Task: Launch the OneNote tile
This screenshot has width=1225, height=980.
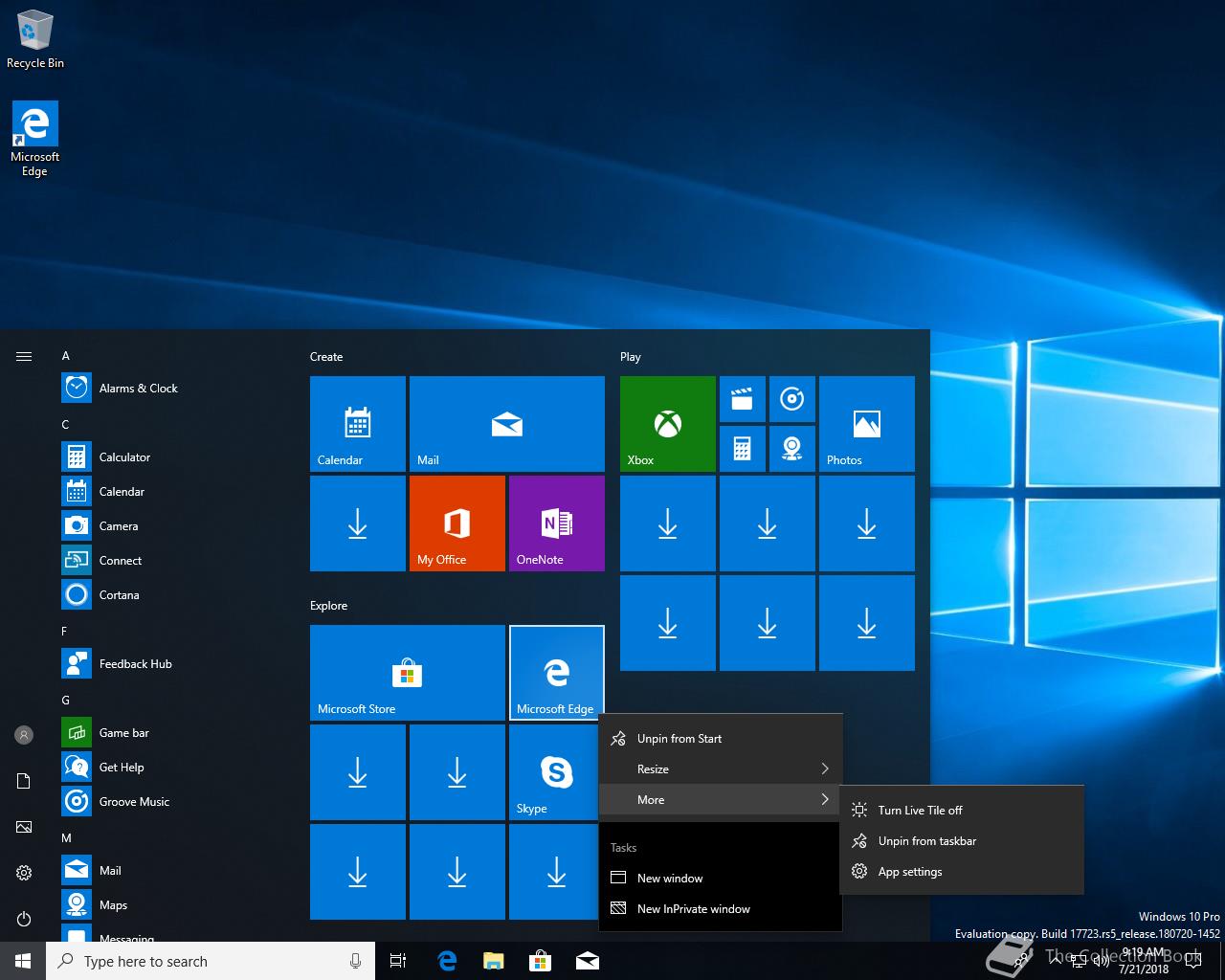Action: point(556,523)
